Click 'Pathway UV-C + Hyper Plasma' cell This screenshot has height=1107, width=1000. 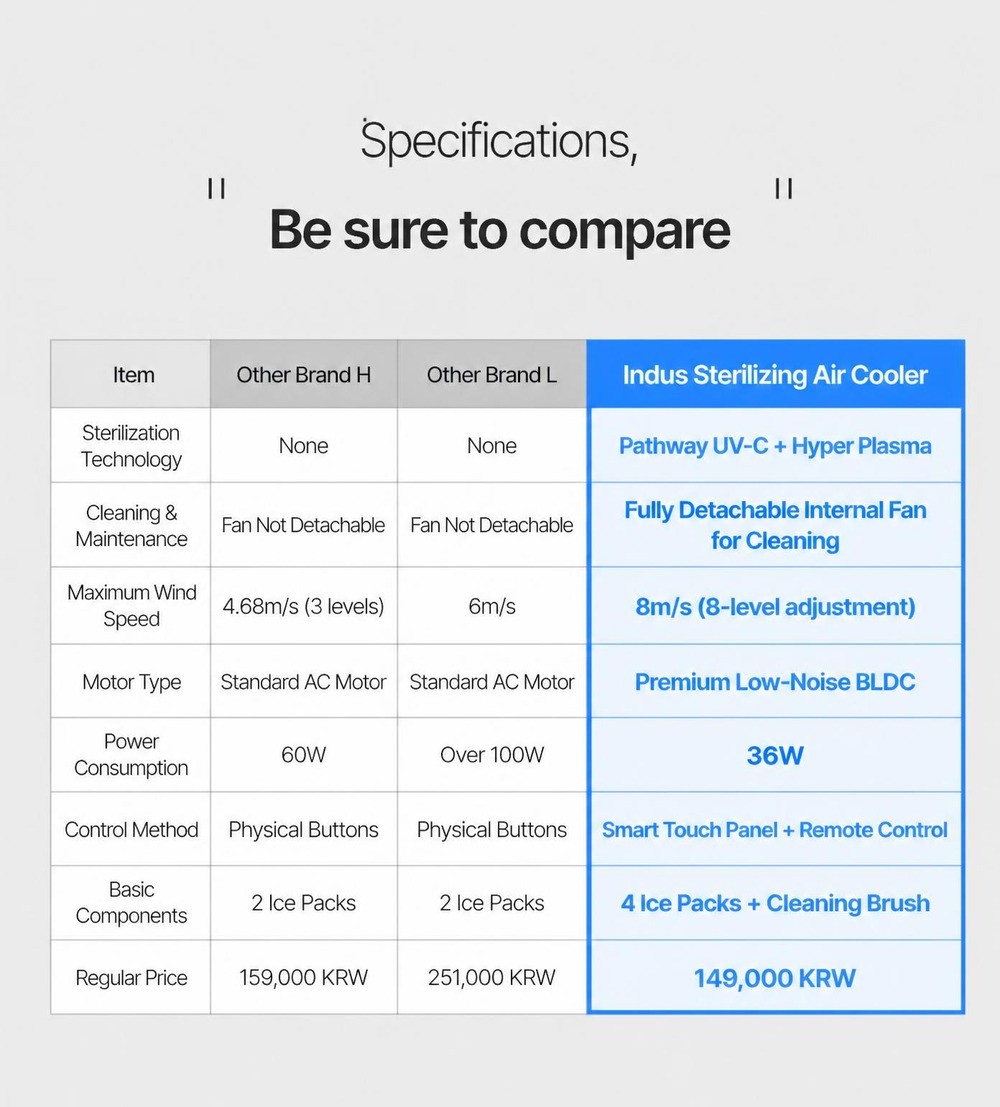(775, 445)
